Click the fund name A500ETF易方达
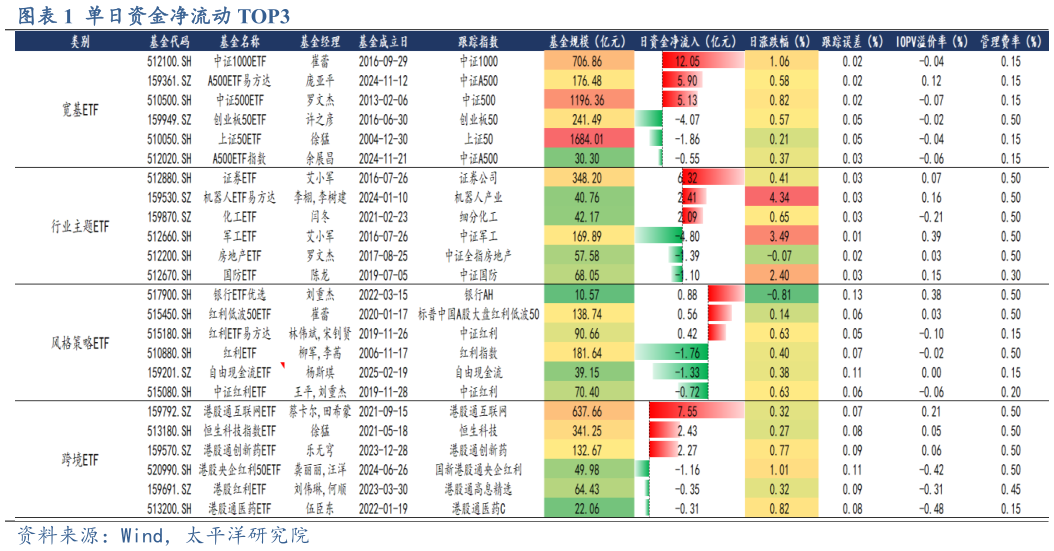1054x551 pixels. pyautogui.click(x=239, y=81)
